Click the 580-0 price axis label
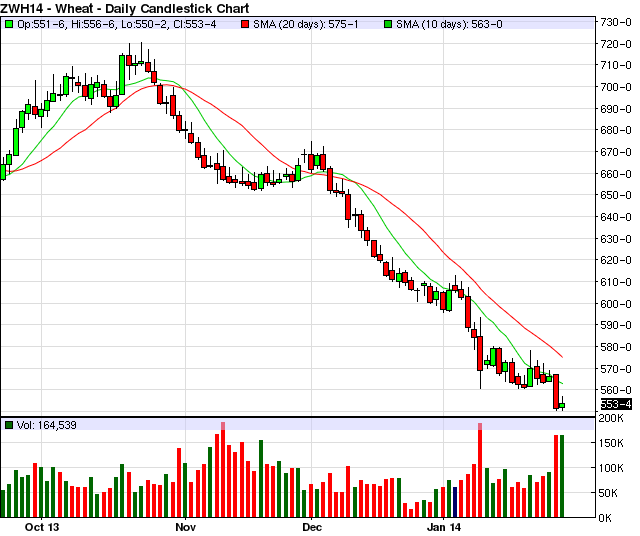Viewport: 640px width, 536px height. click(616, 347)
